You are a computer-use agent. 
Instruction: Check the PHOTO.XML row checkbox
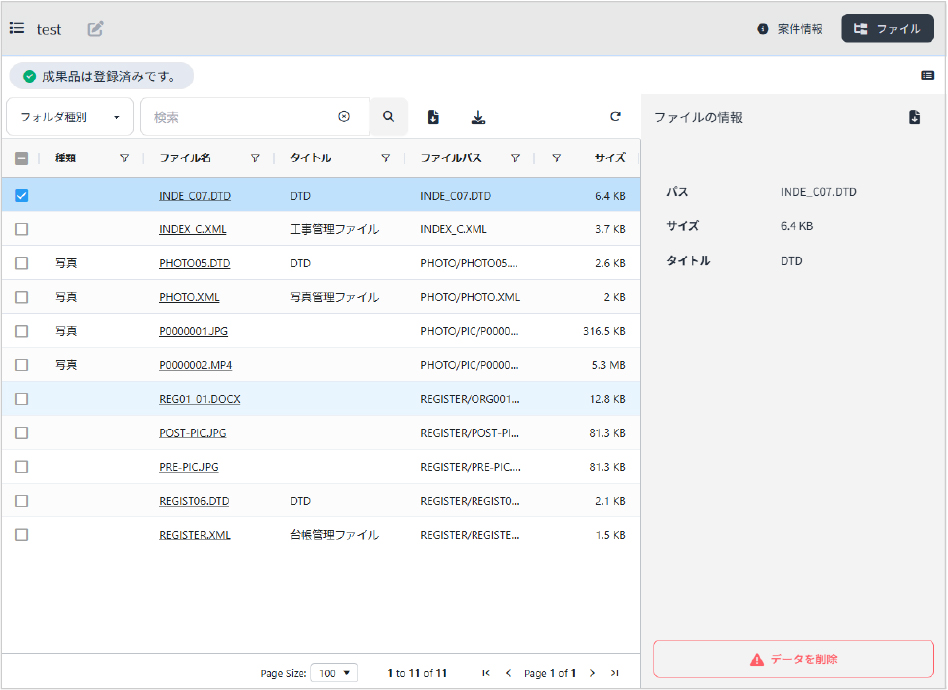click(21, 297)
